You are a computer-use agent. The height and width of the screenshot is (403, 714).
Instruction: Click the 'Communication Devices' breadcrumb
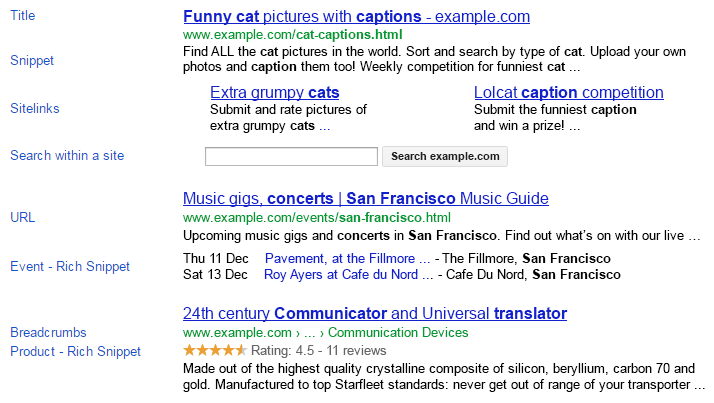point(398,333)
